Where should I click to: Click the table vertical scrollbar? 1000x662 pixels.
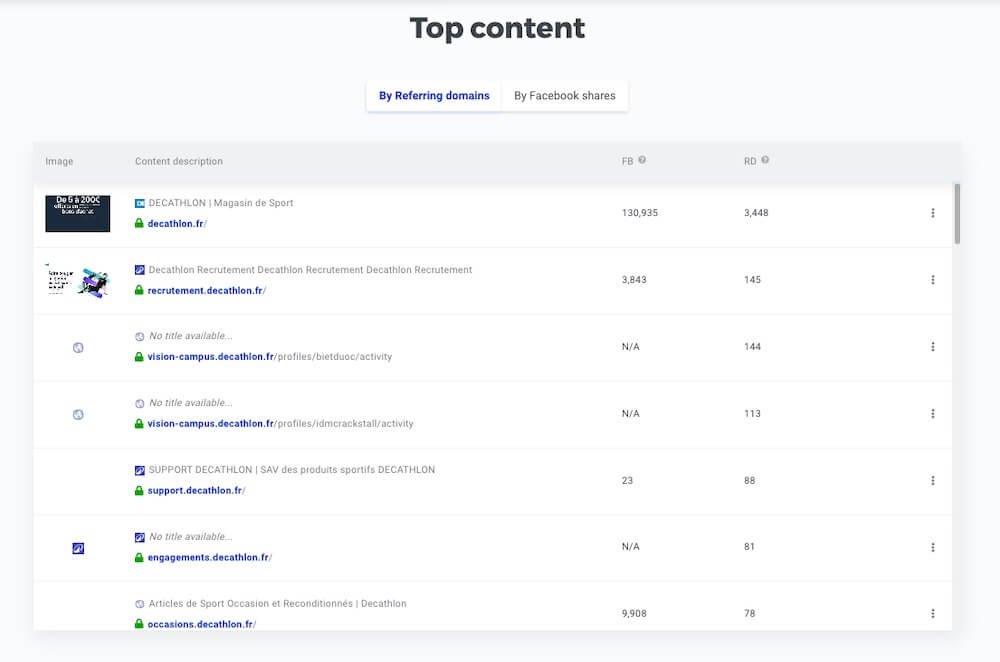coord(957,214)
